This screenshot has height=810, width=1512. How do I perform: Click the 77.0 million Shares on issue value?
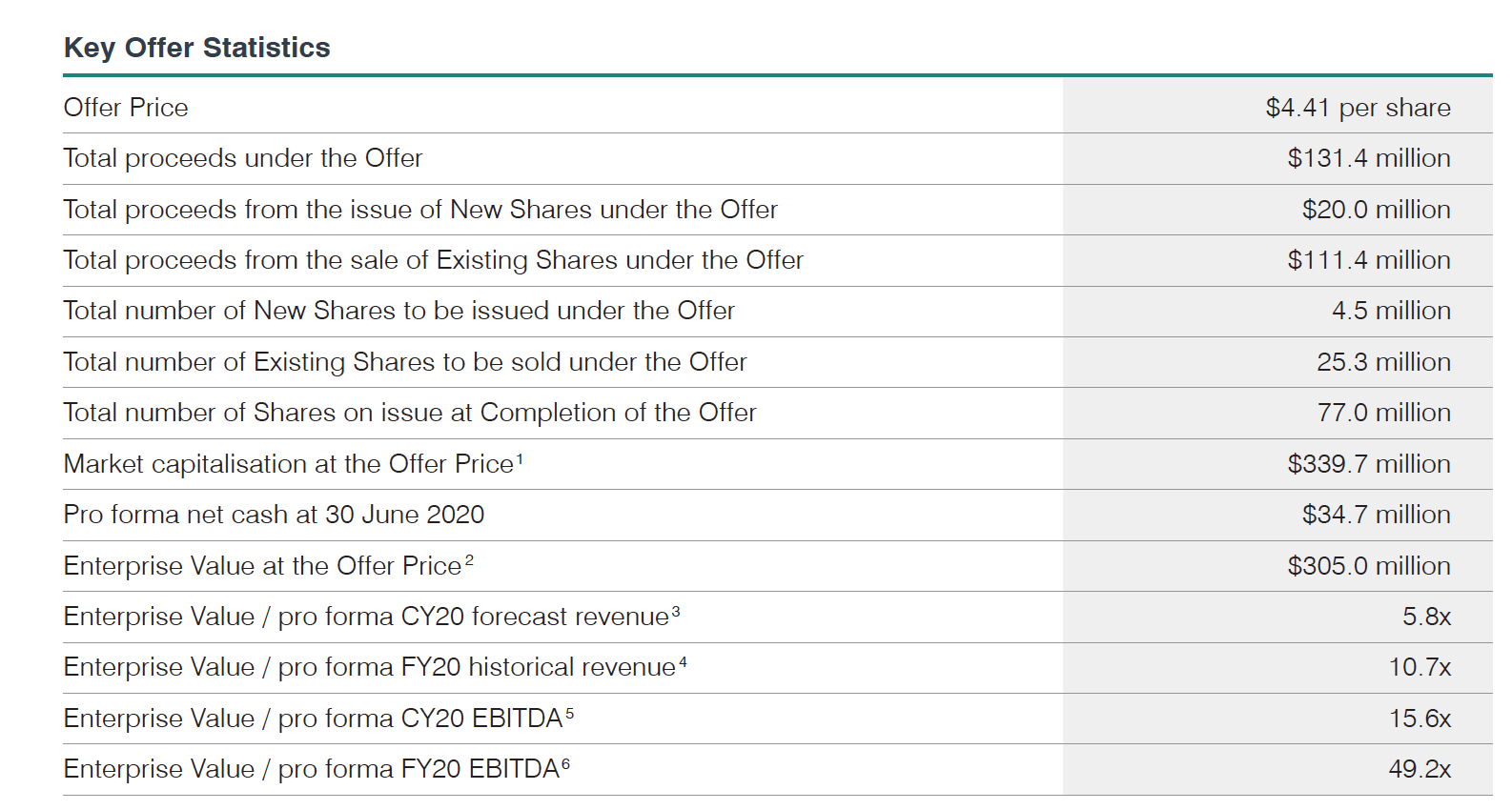point(1383,413)
